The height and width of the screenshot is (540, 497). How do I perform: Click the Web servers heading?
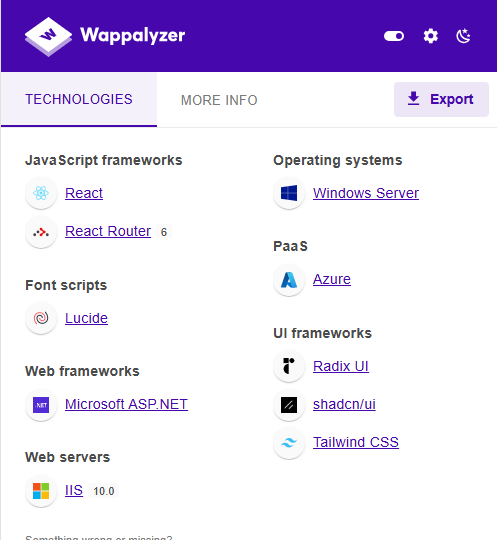pos(68,457)
